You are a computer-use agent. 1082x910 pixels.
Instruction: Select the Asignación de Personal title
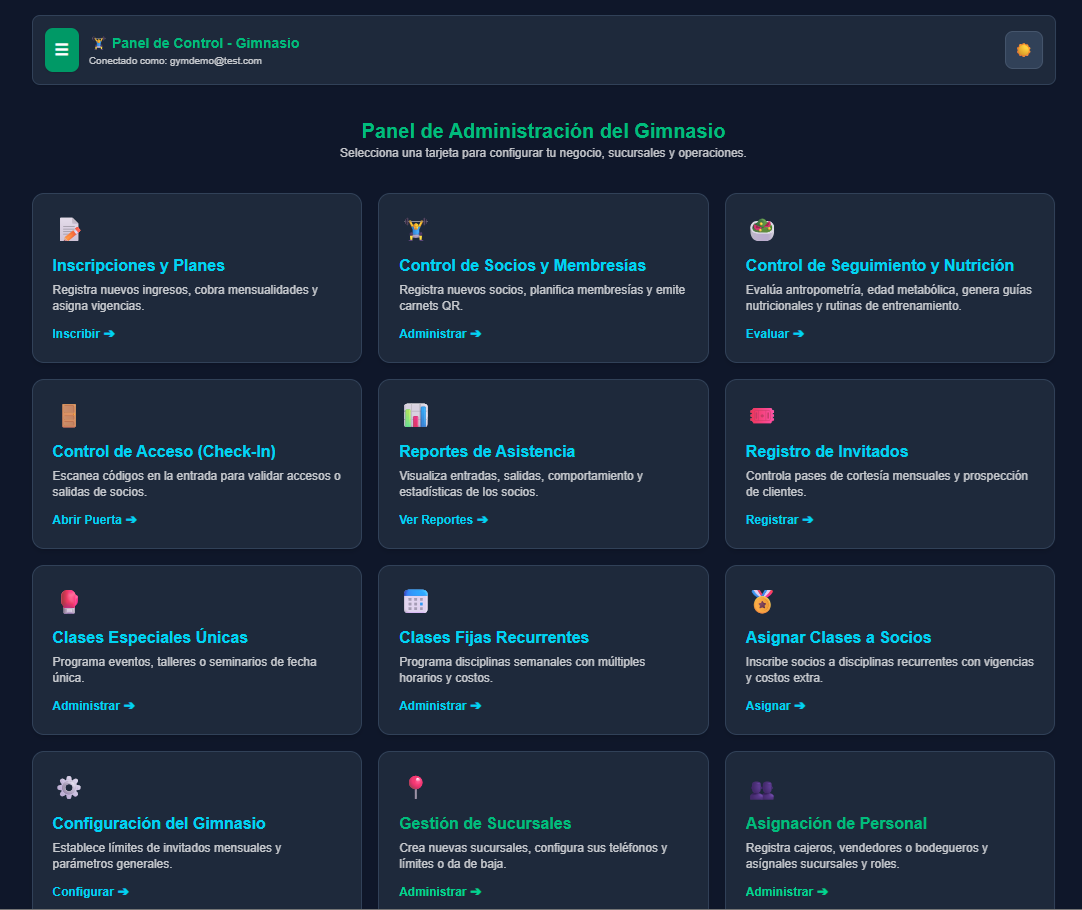coord(836,823)
